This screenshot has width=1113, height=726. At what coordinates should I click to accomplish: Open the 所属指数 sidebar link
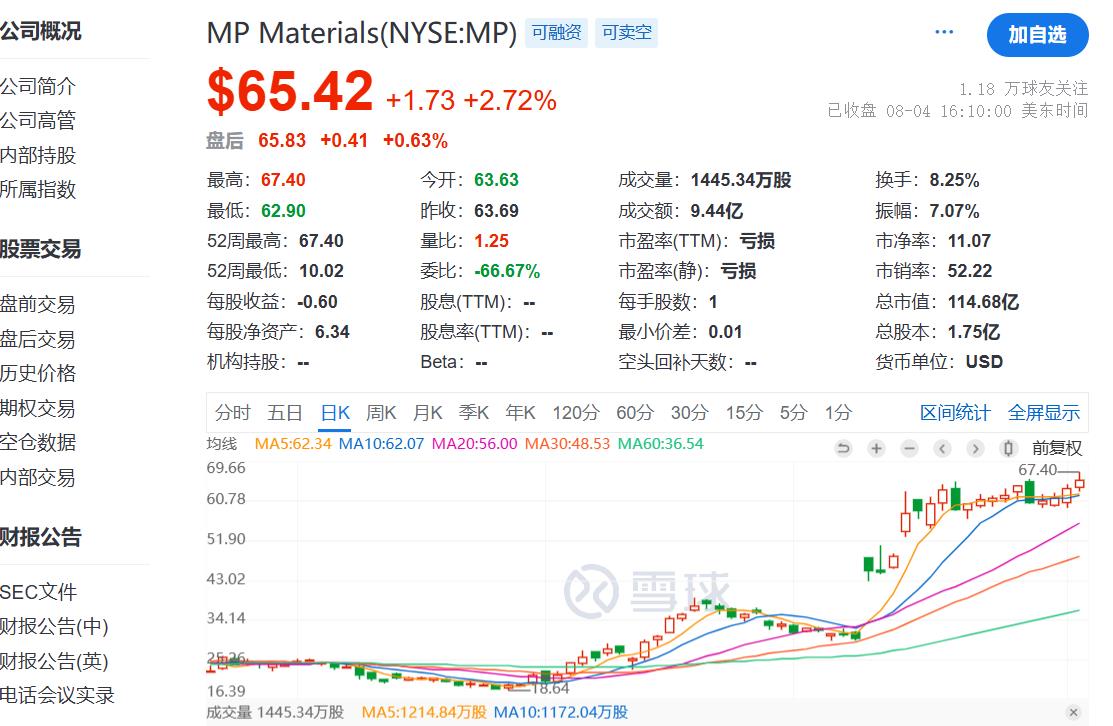(38, 189)
